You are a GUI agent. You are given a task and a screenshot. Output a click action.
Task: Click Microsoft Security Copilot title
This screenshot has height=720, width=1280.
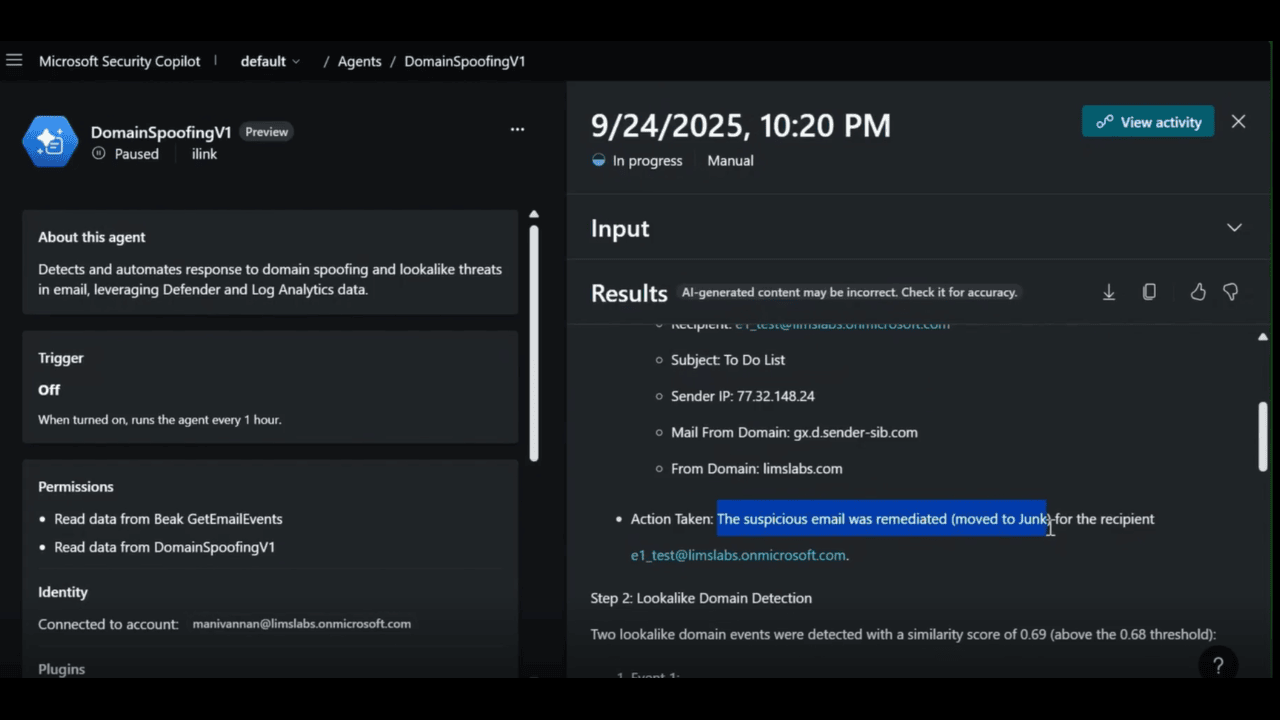pyautogui.click(x=120, y=61)
